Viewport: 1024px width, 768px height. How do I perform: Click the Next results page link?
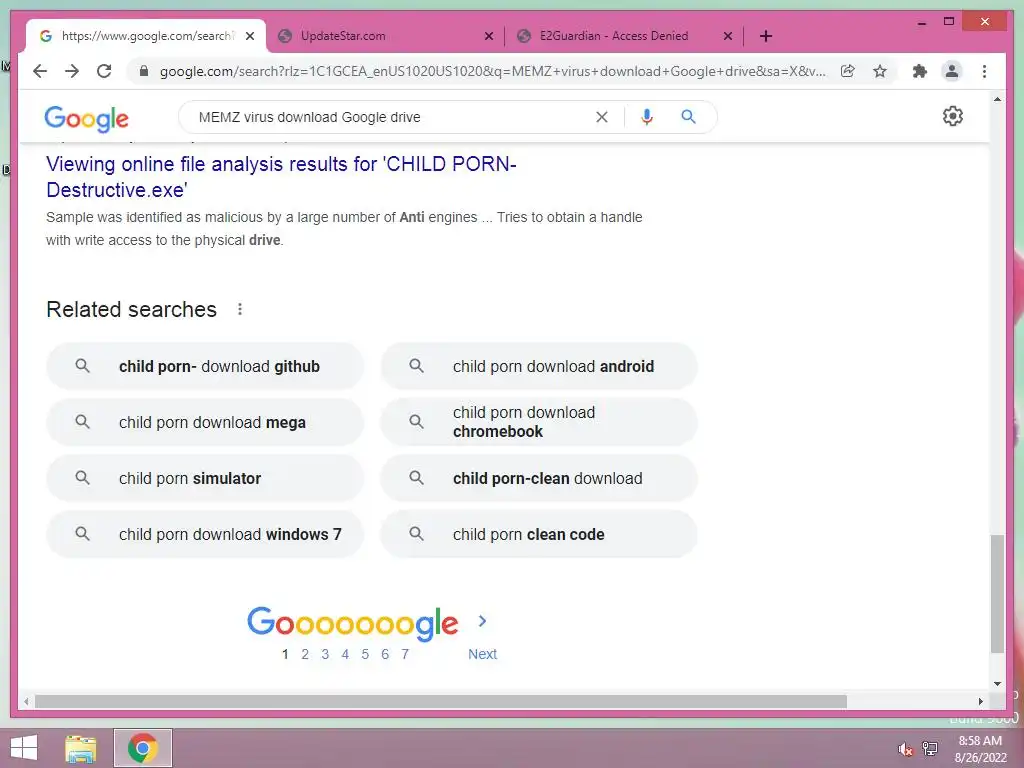(x=483, y=654)
